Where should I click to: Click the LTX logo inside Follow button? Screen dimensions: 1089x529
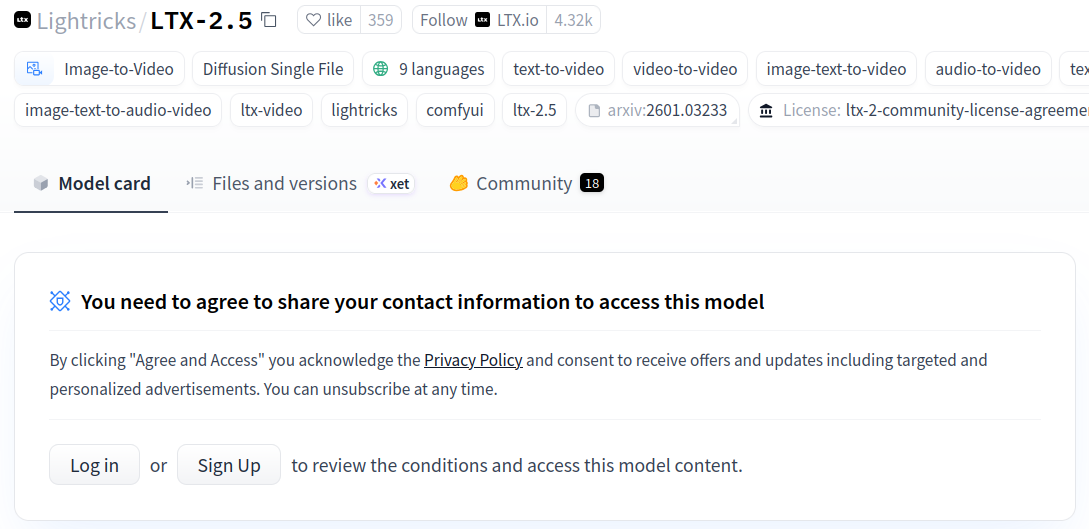482,20
